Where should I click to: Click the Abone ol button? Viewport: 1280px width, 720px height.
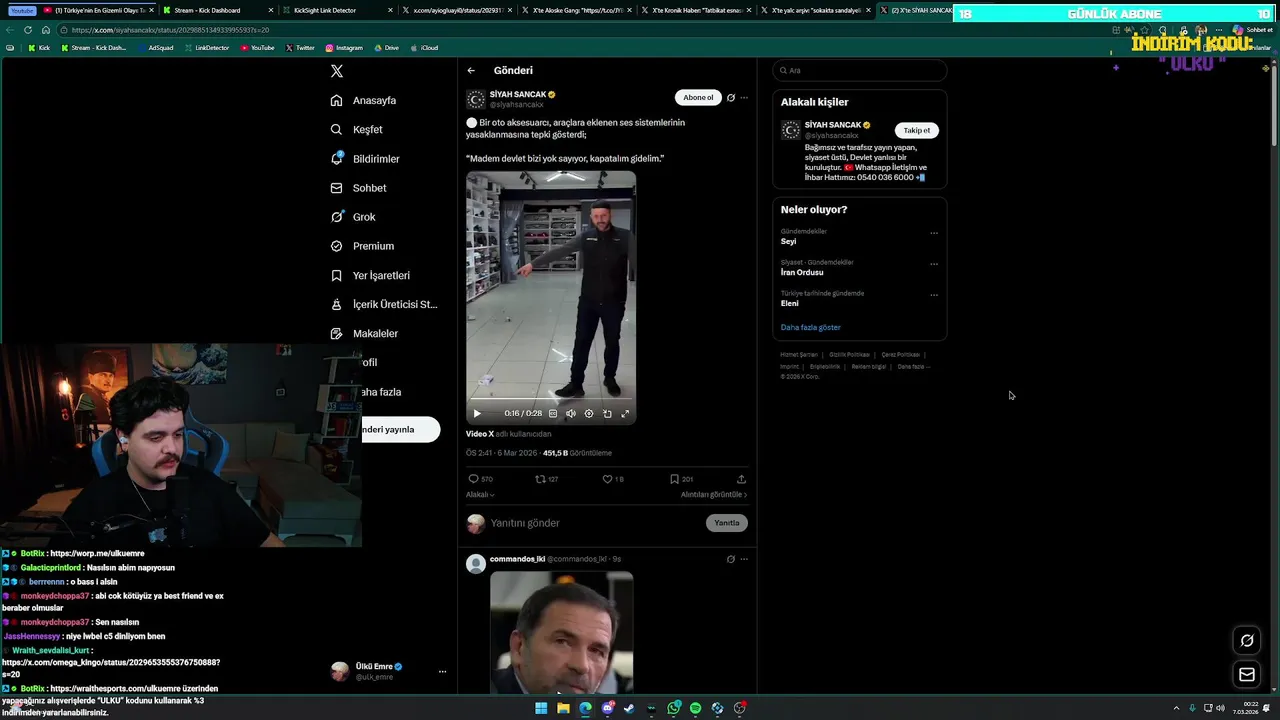pos(698,97)
